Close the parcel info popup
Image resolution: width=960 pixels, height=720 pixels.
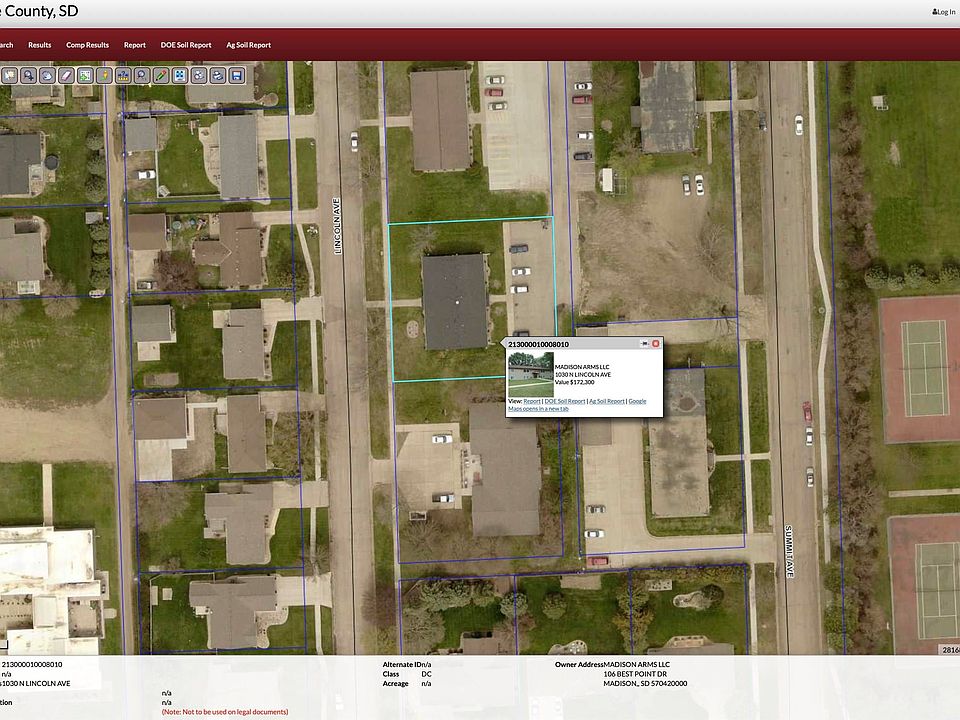(x=656, y=343)
